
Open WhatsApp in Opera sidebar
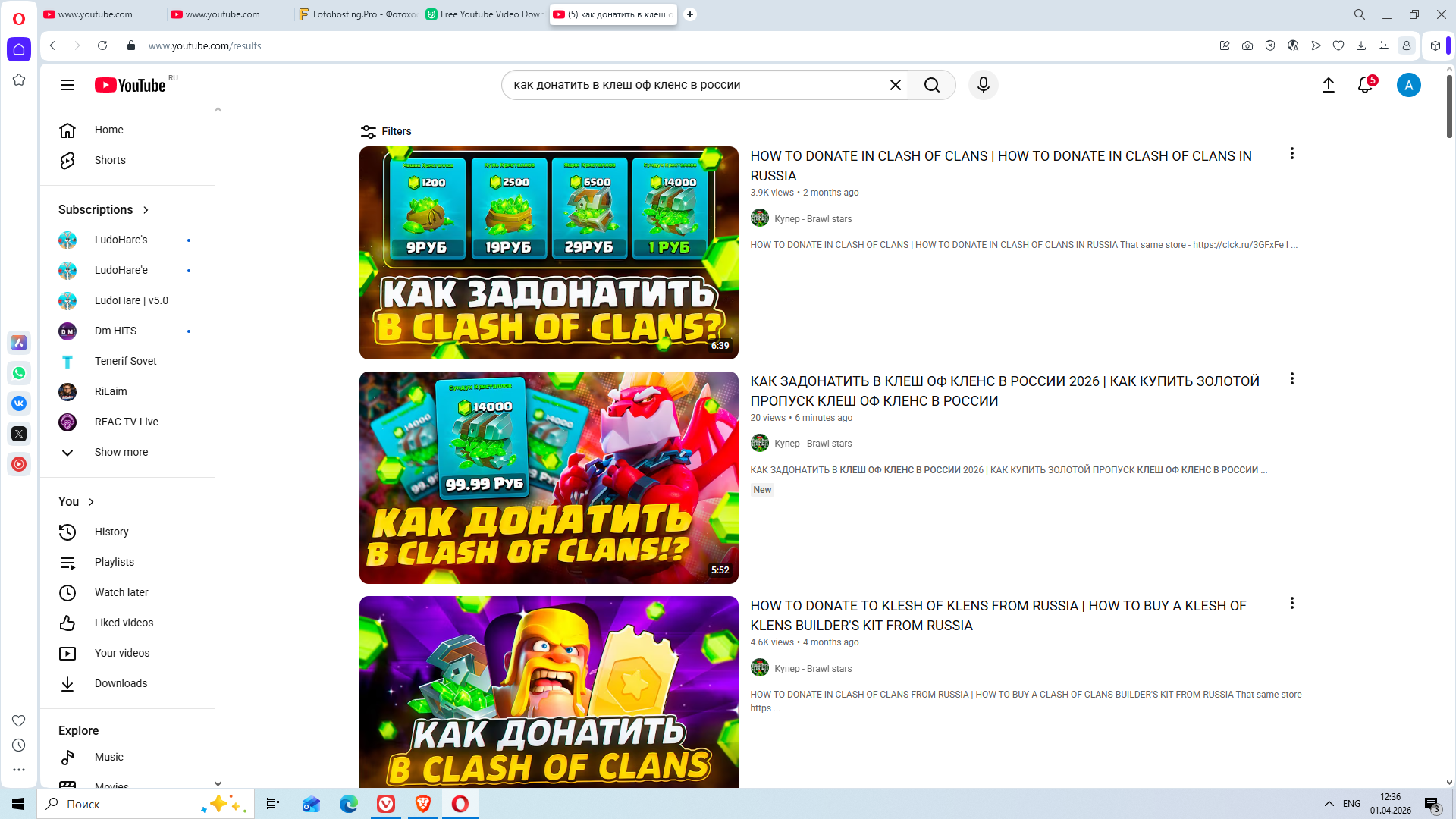coord(19,373)
